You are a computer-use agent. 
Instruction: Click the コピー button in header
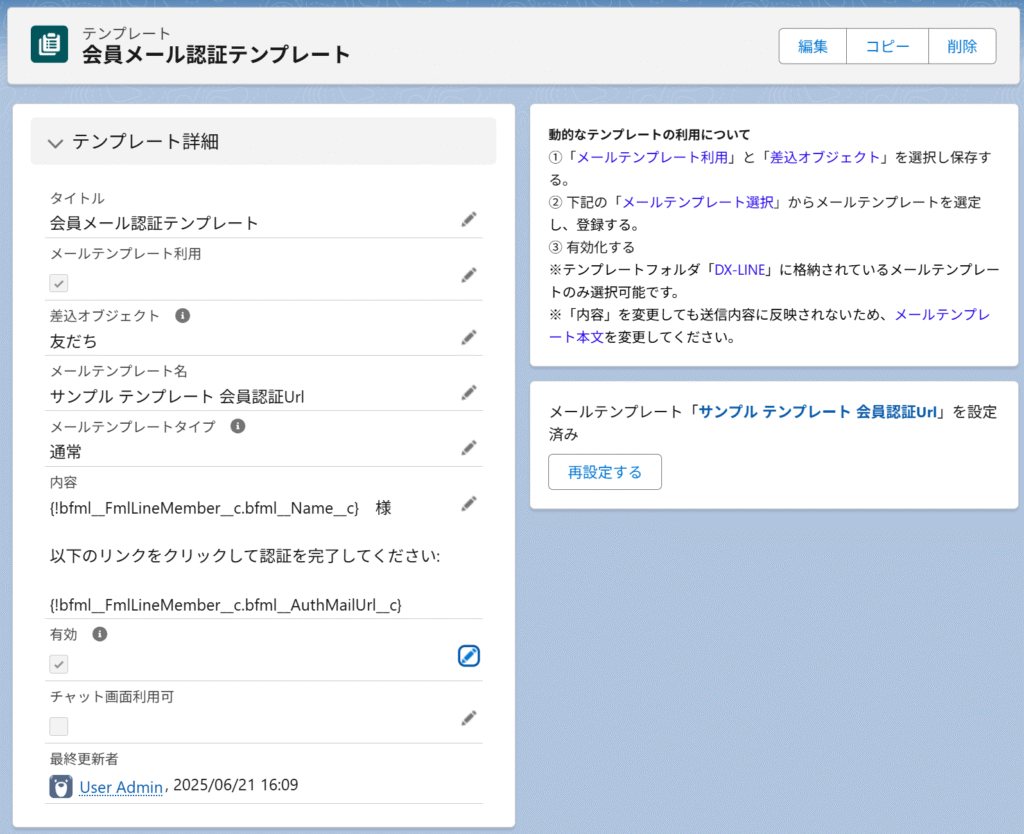(x=887, y=46)
